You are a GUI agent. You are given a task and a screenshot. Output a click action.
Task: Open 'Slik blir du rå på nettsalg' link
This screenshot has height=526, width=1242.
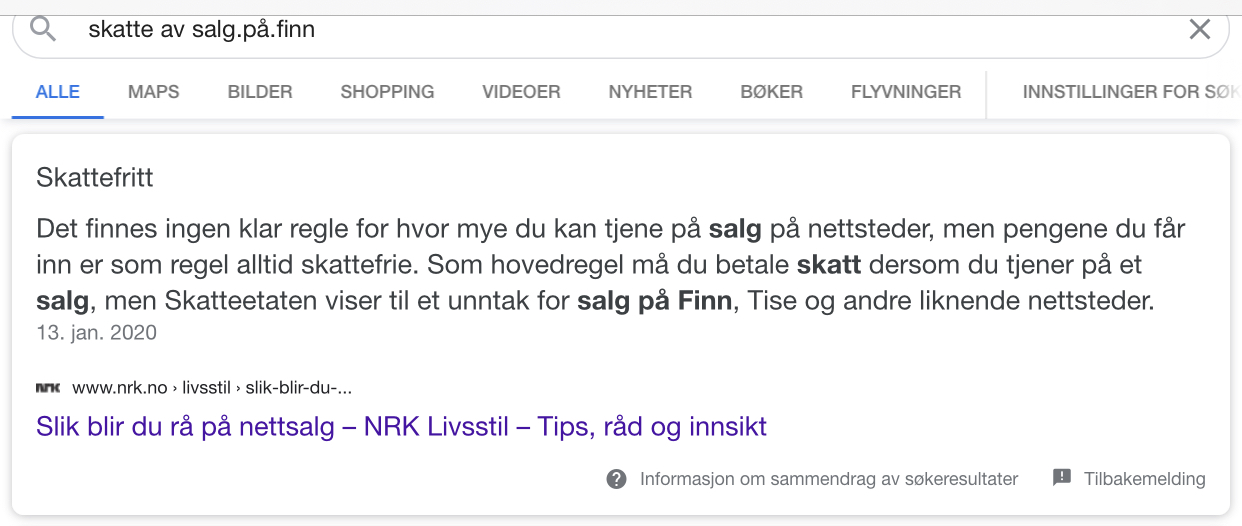(401, 427)
